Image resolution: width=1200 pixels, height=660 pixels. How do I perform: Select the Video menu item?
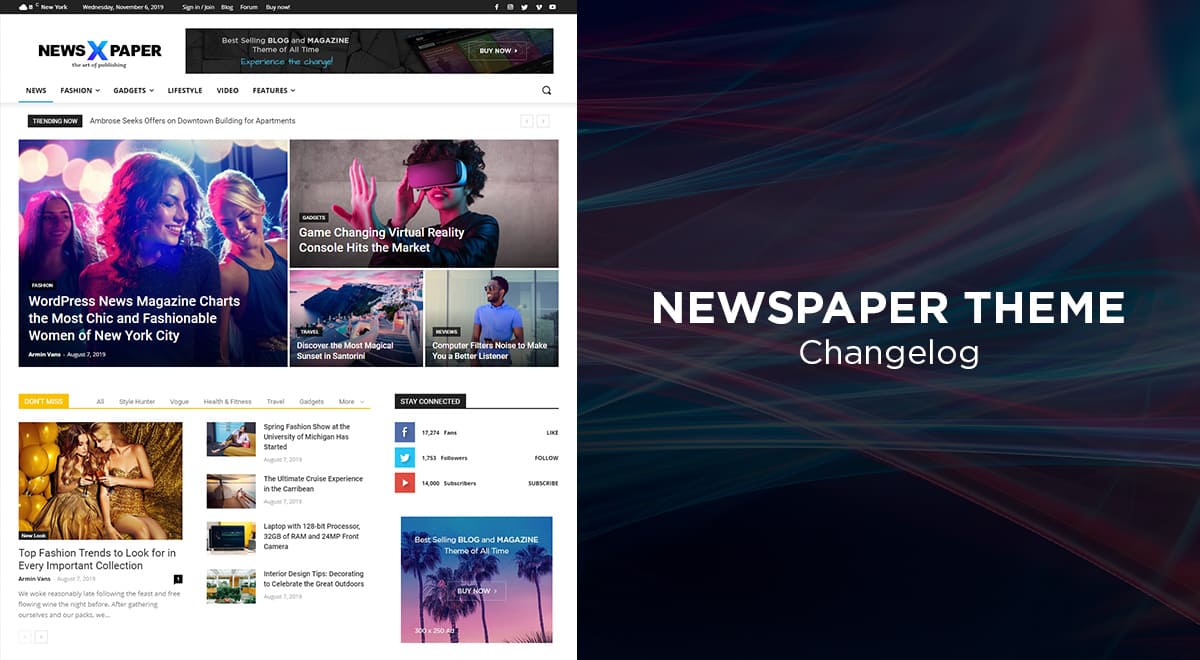point(228,91)
